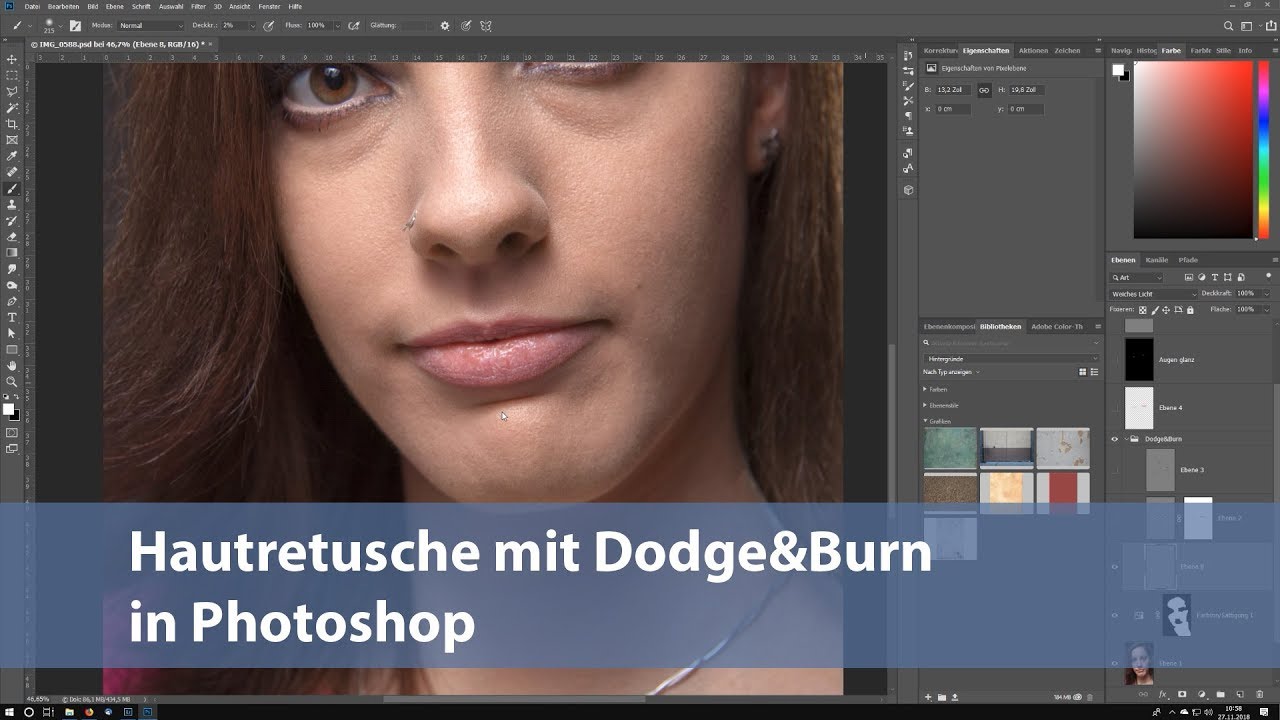Open the brush settings panel icon

point(75,25)
